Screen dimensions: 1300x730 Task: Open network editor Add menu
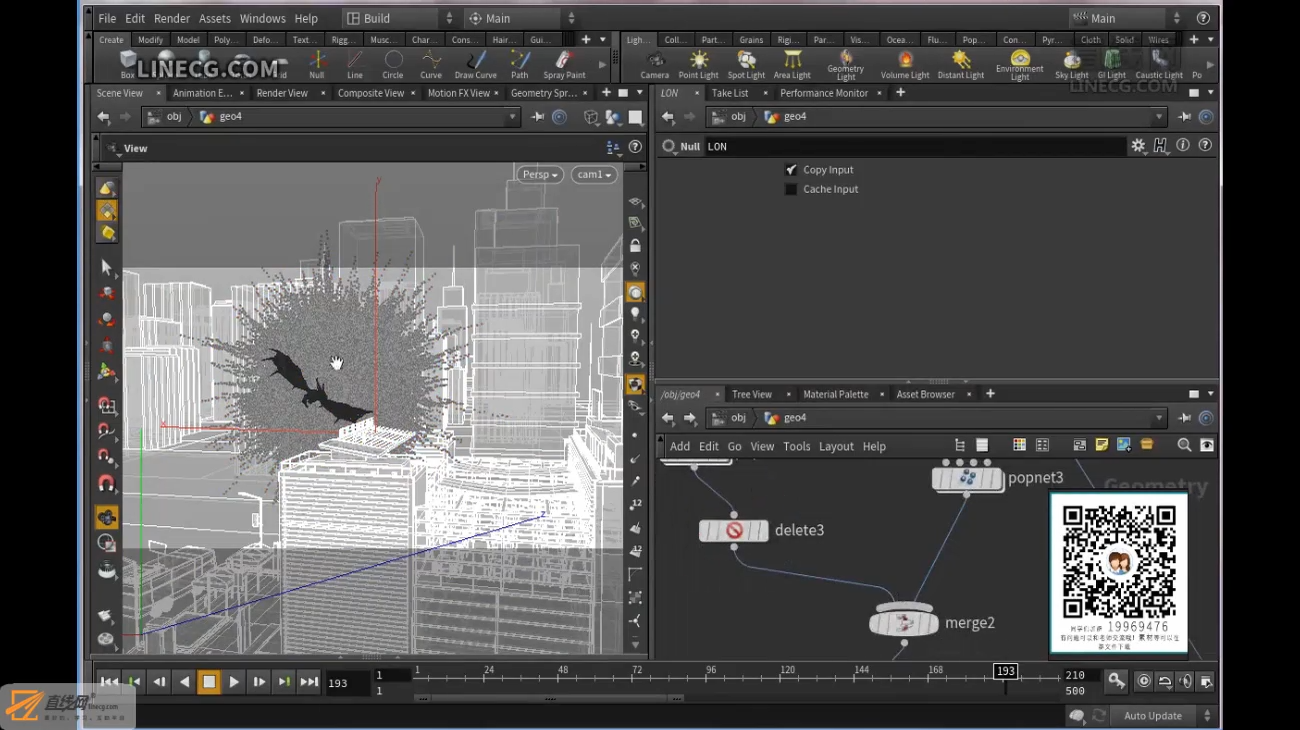pos(680,446)
